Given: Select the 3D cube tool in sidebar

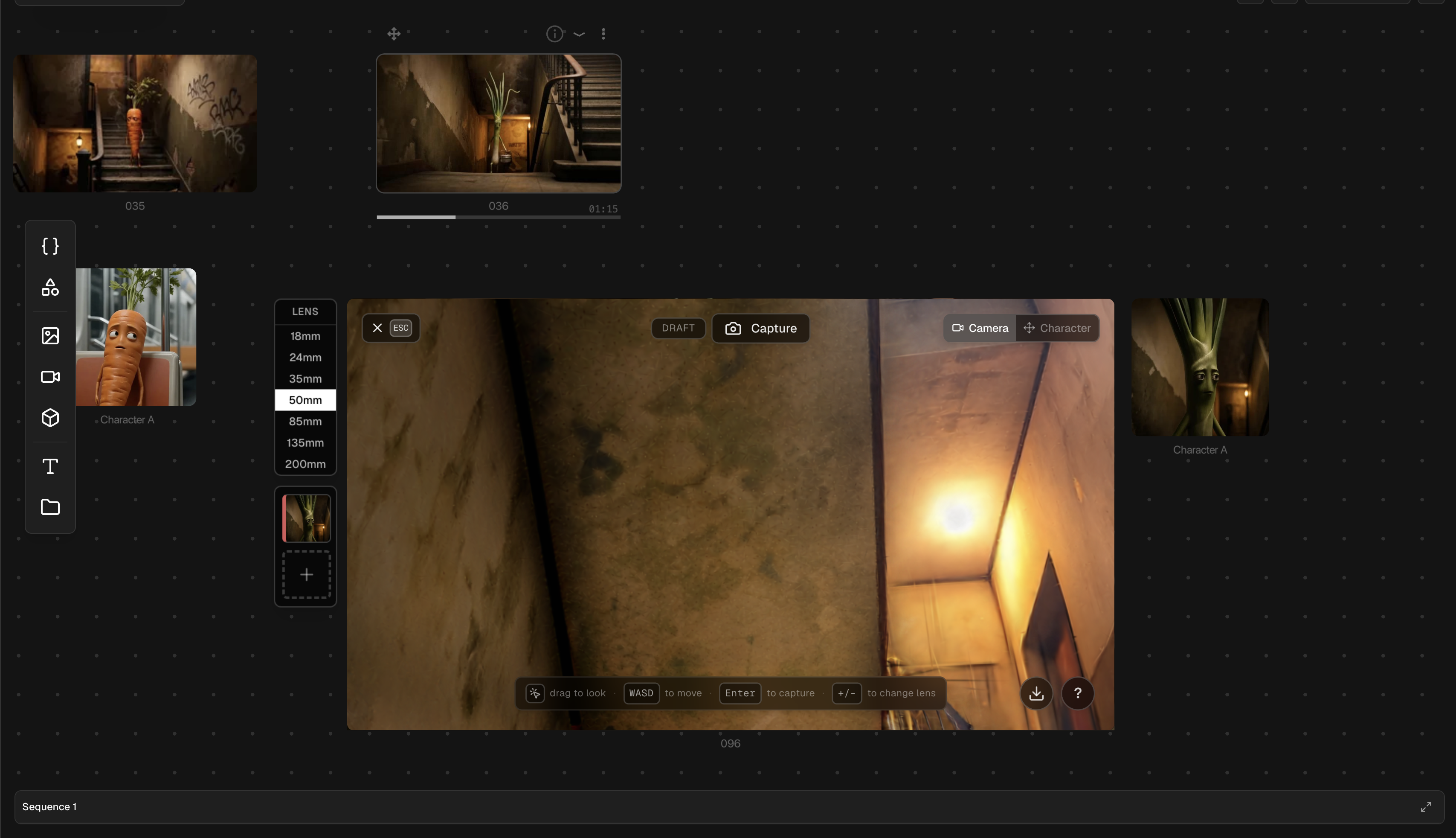Looking at the screenshot, I should [x=50, y=418].
